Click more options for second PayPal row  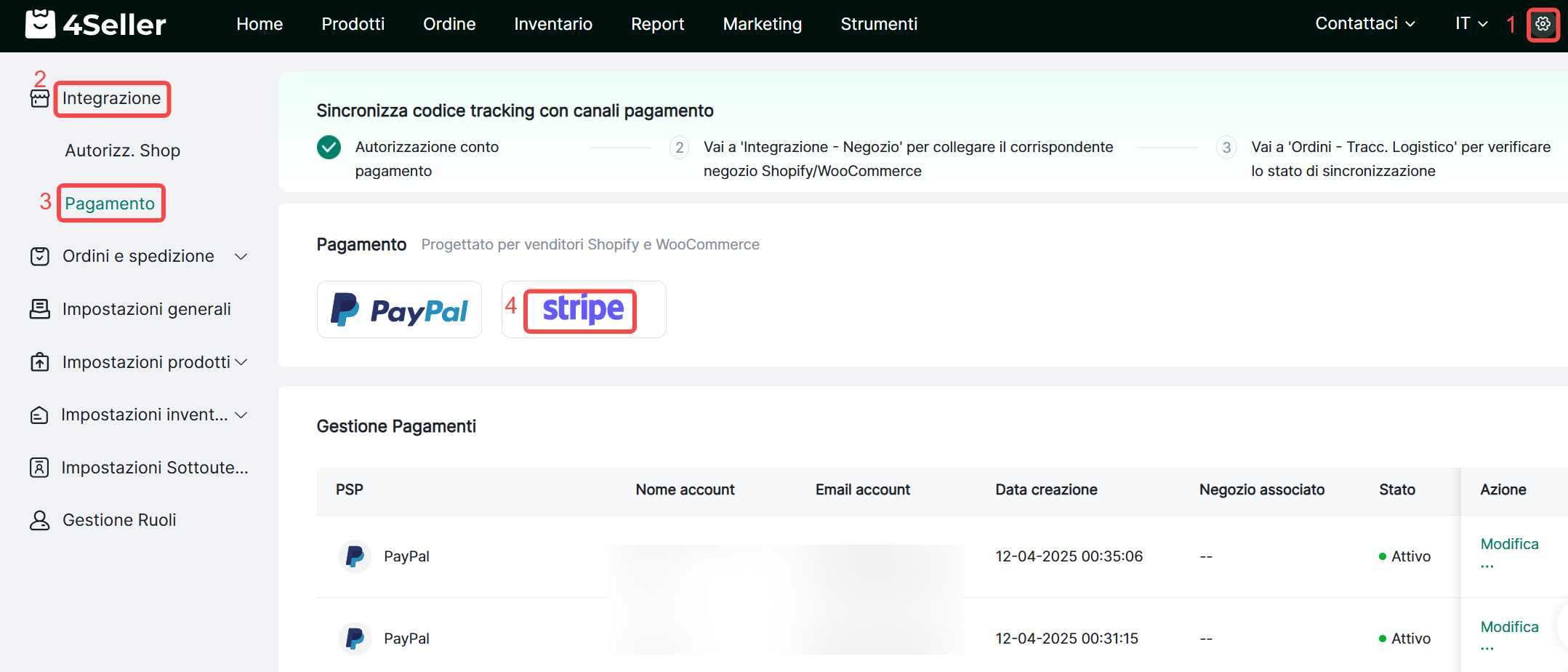(x=1487, y=647)
